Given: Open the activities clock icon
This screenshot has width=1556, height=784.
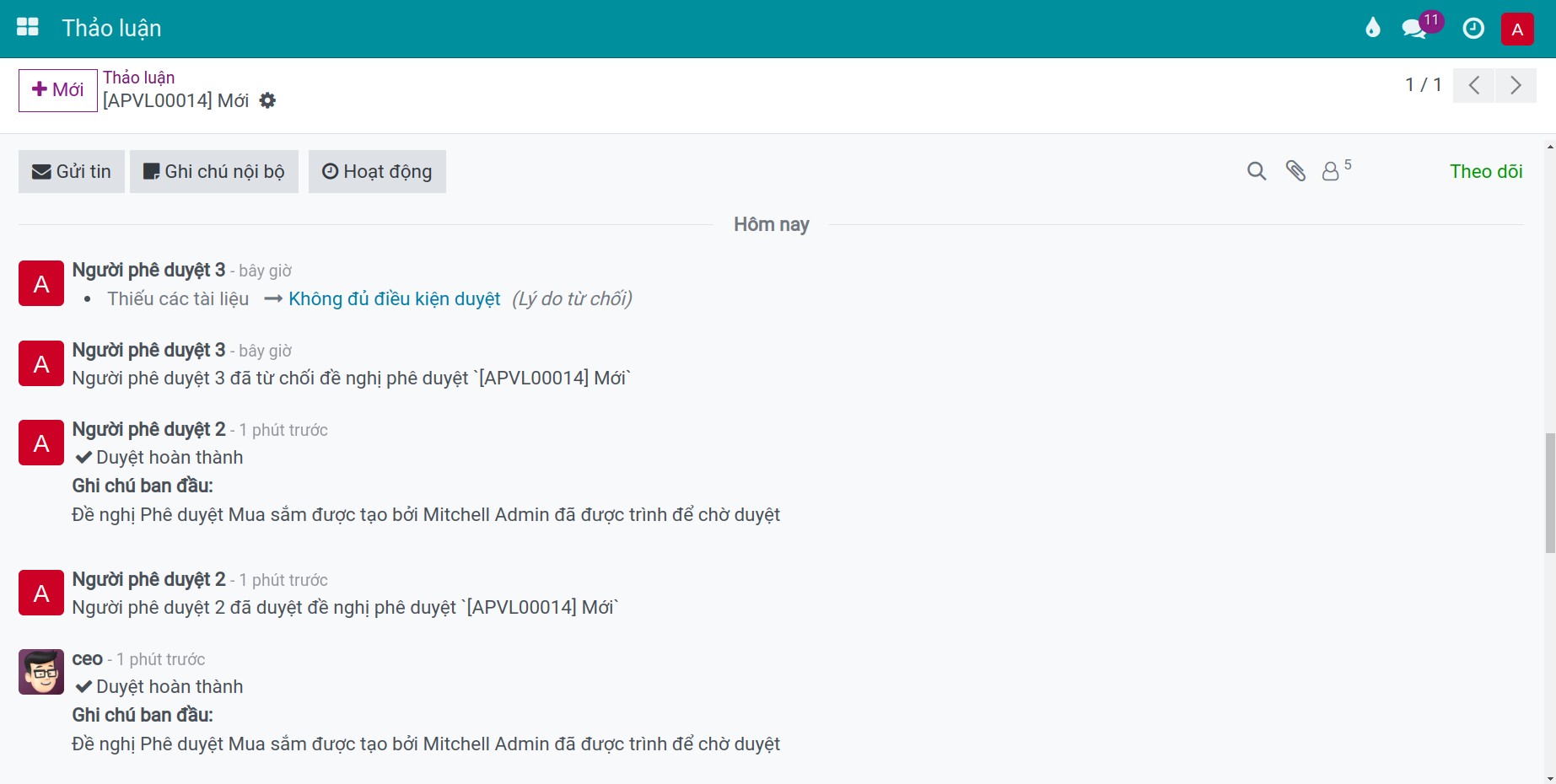Looking at the screenshot, I should pyautogui.click(x=1473, y=29).
